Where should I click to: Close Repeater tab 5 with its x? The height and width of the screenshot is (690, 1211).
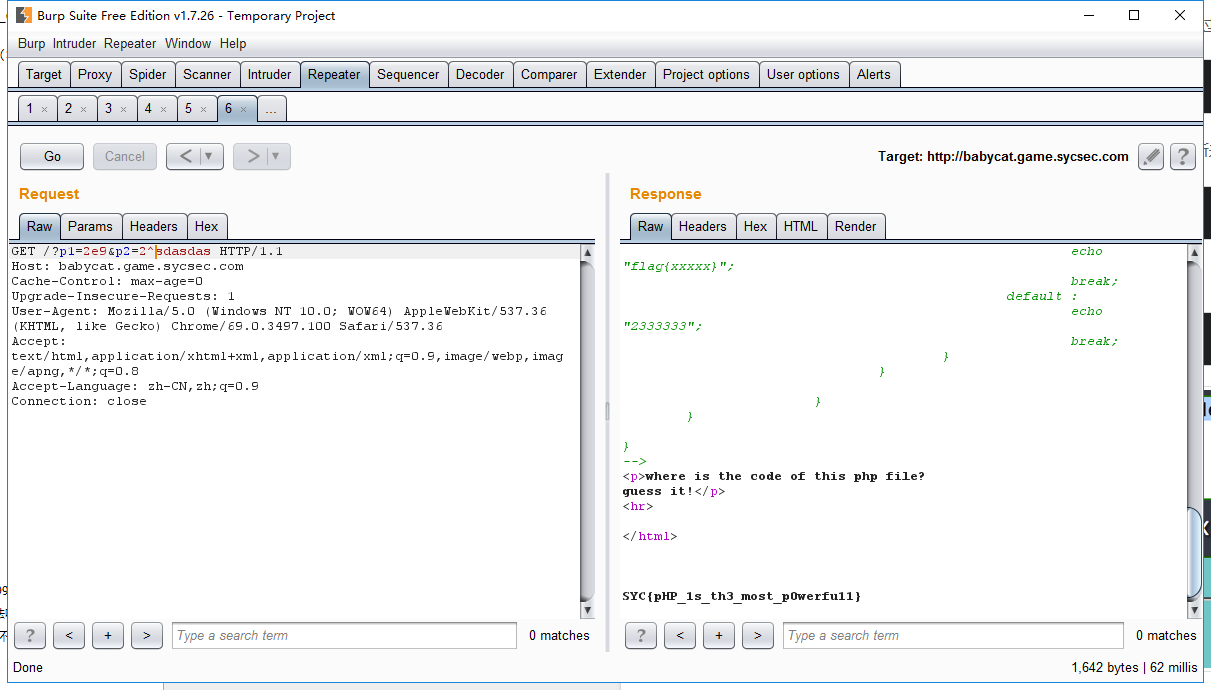(204, 109)
